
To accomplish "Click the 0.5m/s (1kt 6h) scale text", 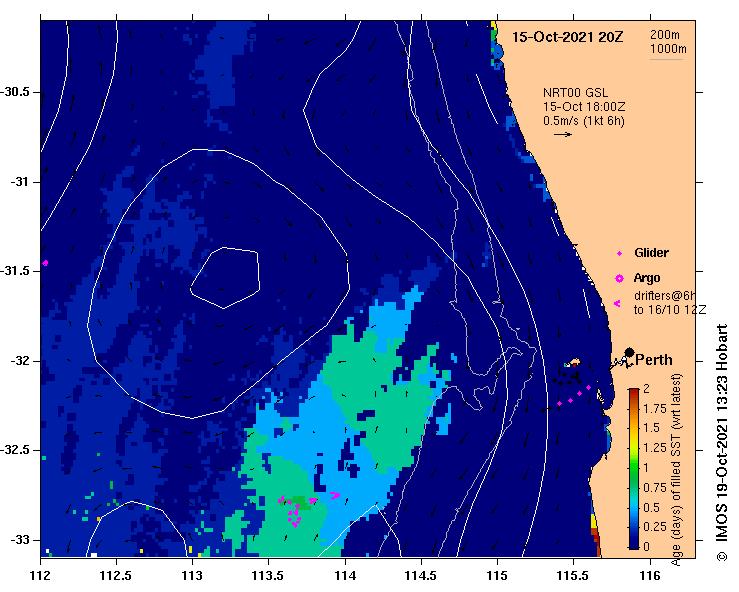I will coord(583,121).
